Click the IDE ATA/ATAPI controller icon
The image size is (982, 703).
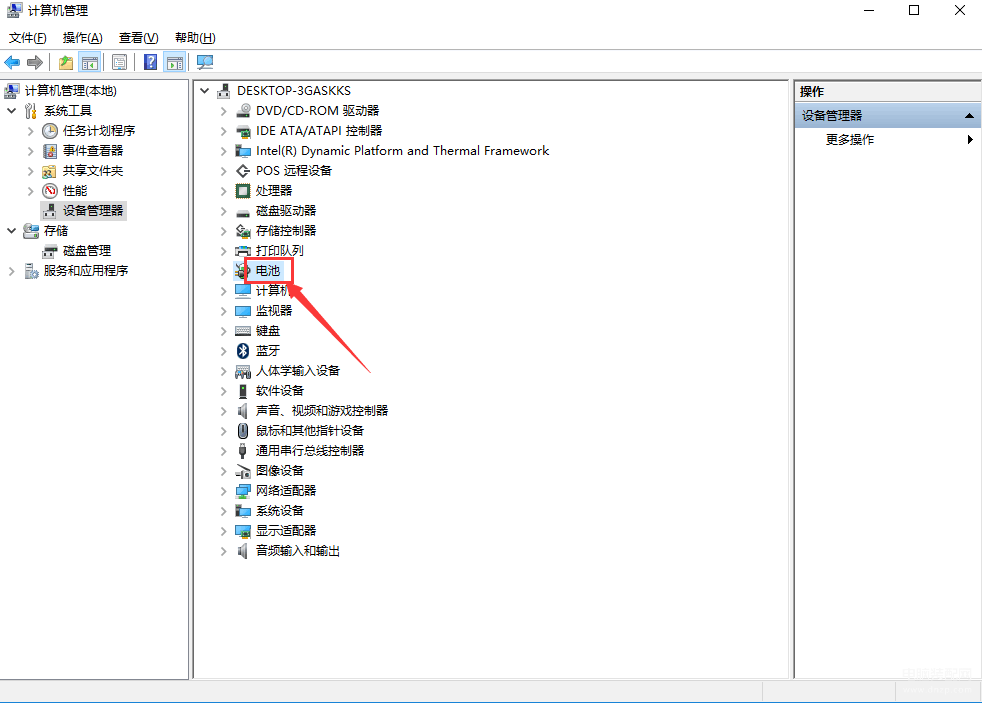coord(243,131)
